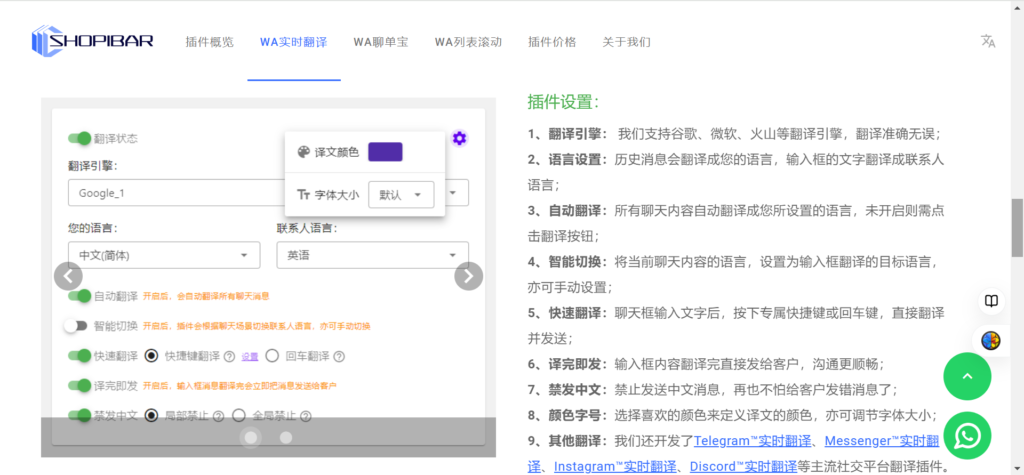Expand the 字体大小 默认 dropdown

[401, 195]
